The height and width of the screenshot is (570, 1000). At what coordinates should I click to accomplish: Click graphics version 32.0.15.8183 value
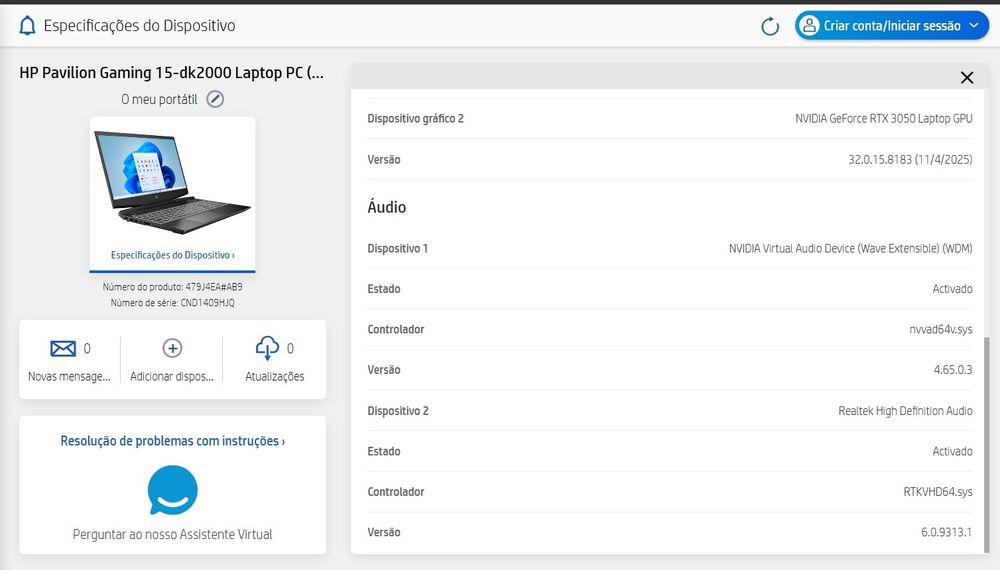910,159
